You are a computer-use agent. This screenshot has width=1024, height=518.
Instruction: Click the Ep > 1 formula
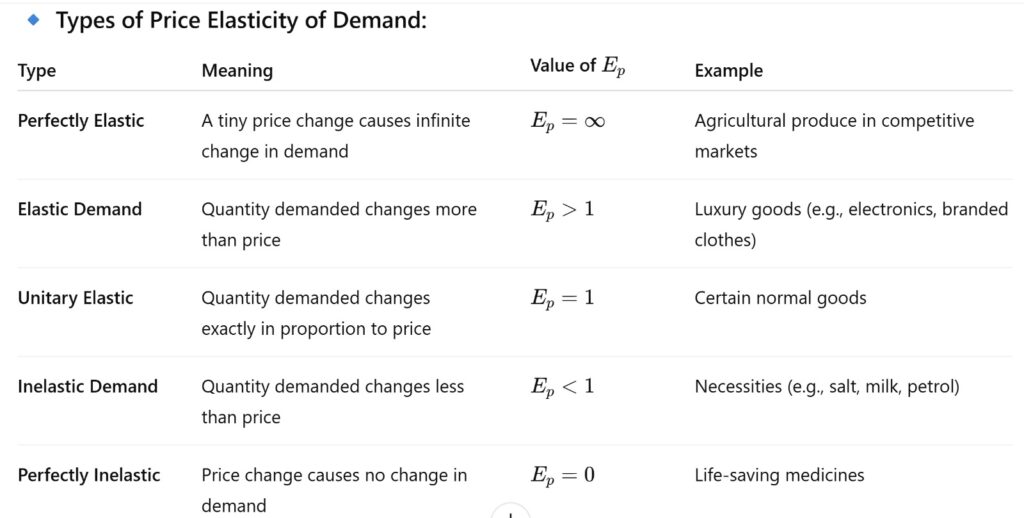tap(562, 210)
